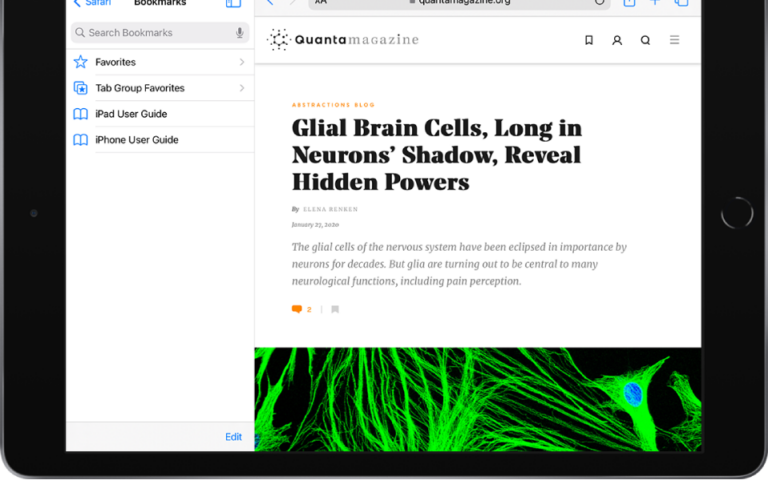This screenshot has width=768, height=480.
Task: Save article with gray bookmark flag
Action: pyautogui.click(x=335, y=309)
